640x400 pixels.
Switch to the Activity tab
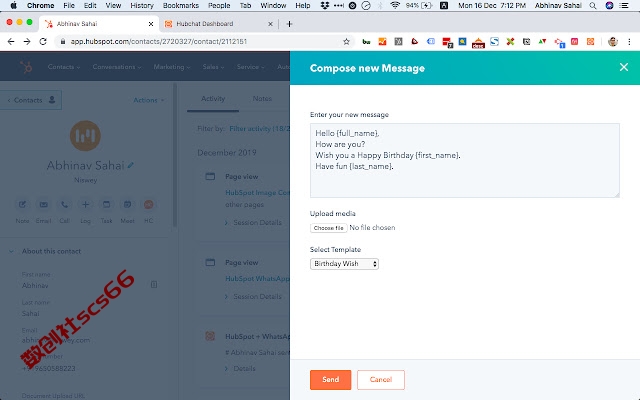point(213,99)
